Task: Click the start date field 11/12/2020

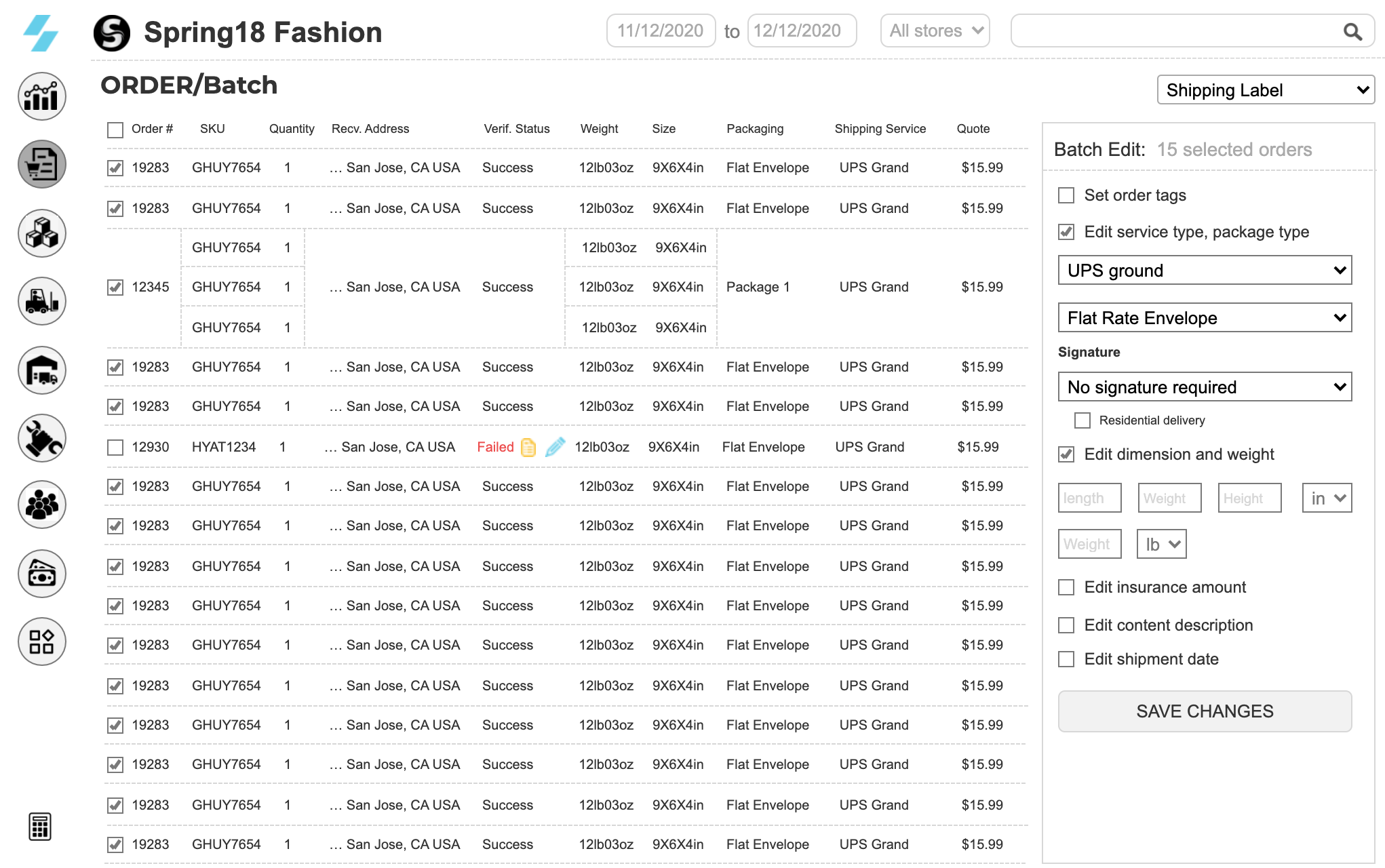Action: coord(661,31)
